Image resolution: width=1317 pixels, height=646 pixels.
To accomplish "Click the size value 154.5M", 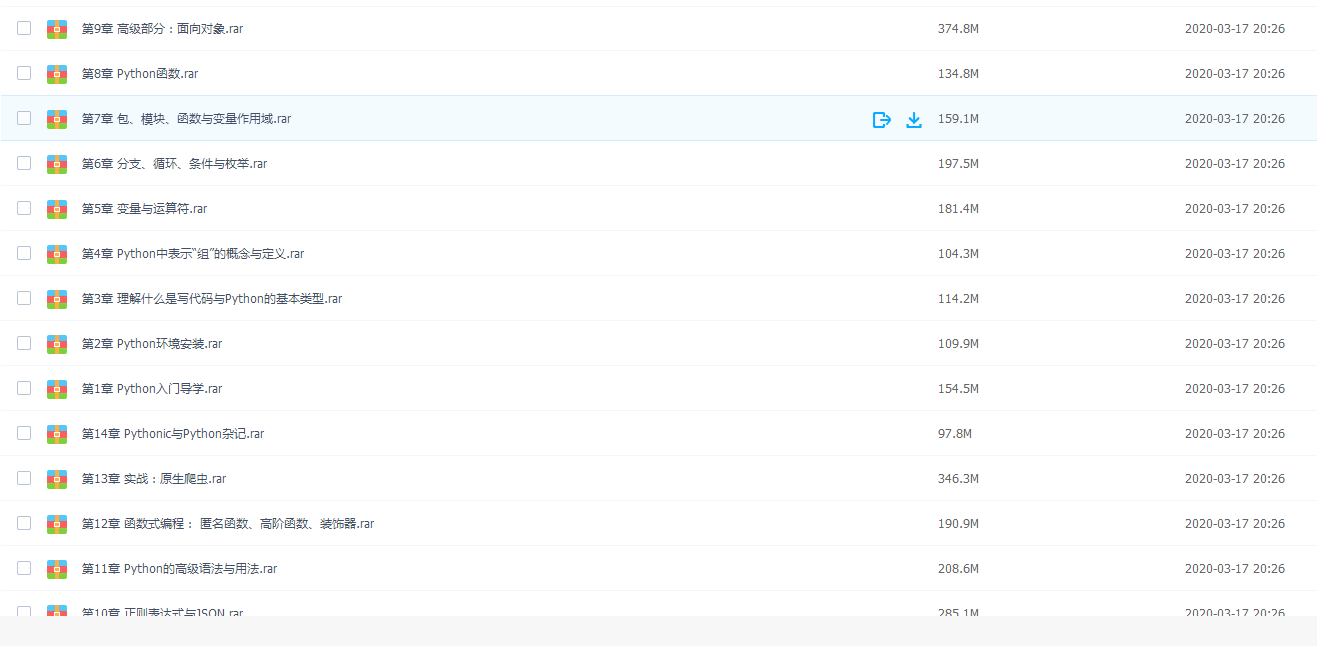I will click(x=958, y=389).
